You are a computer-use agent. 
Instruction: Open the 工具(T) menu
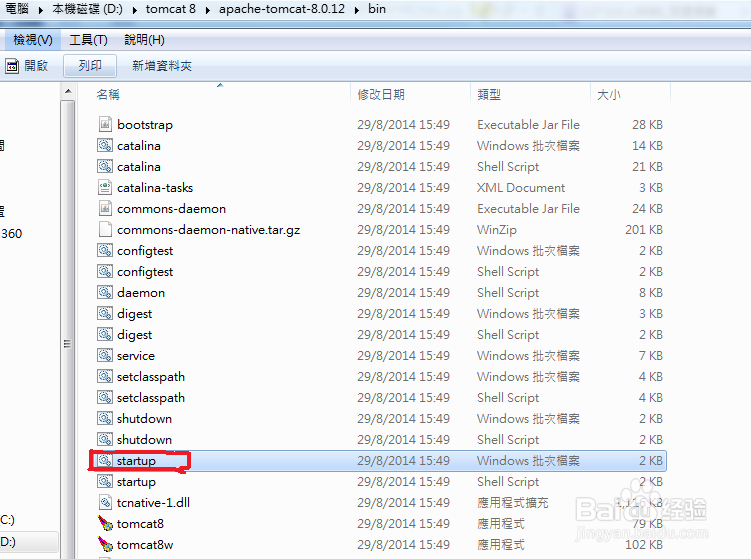[x=88, y=40]
